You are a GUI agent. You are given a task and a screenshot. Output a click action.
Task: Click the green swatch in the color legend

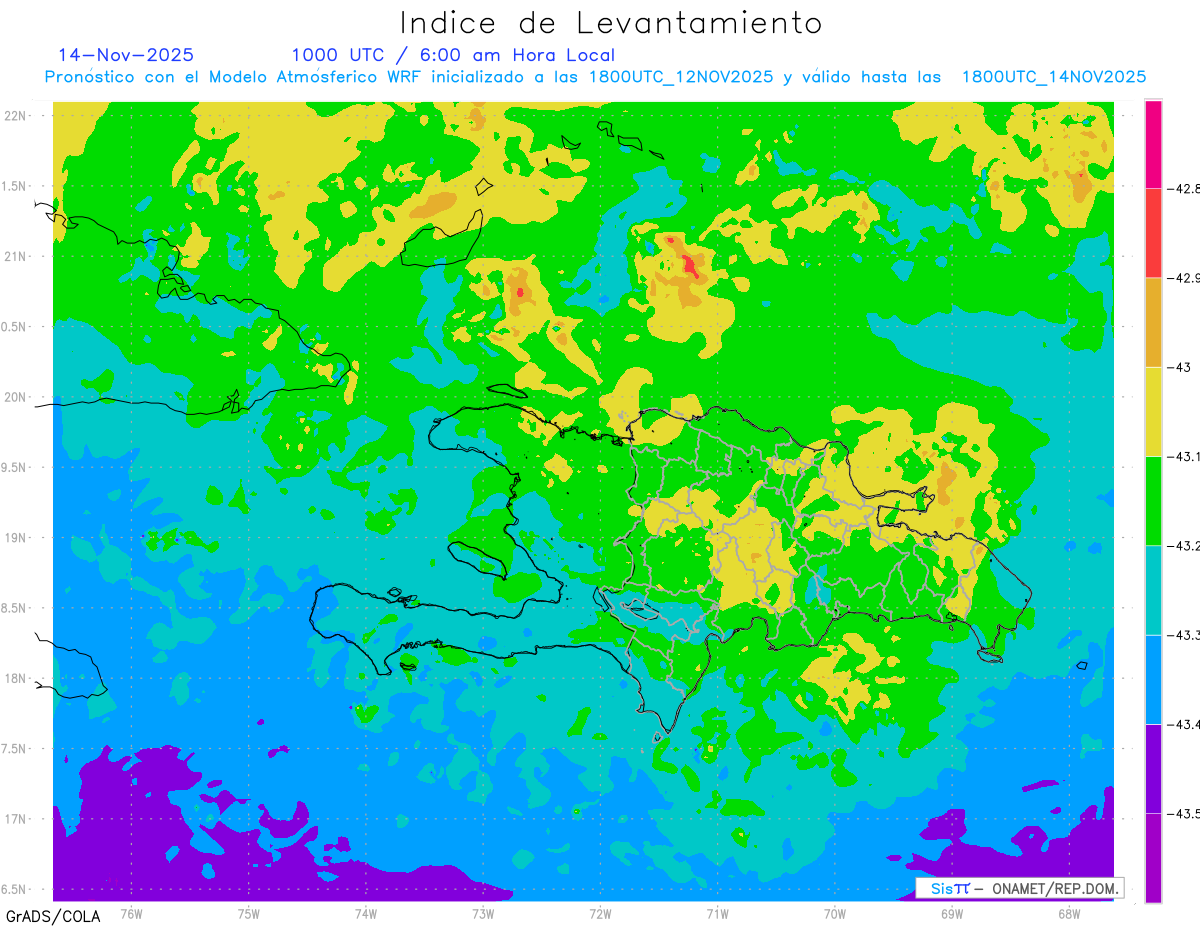click(x=1153, y=500)
